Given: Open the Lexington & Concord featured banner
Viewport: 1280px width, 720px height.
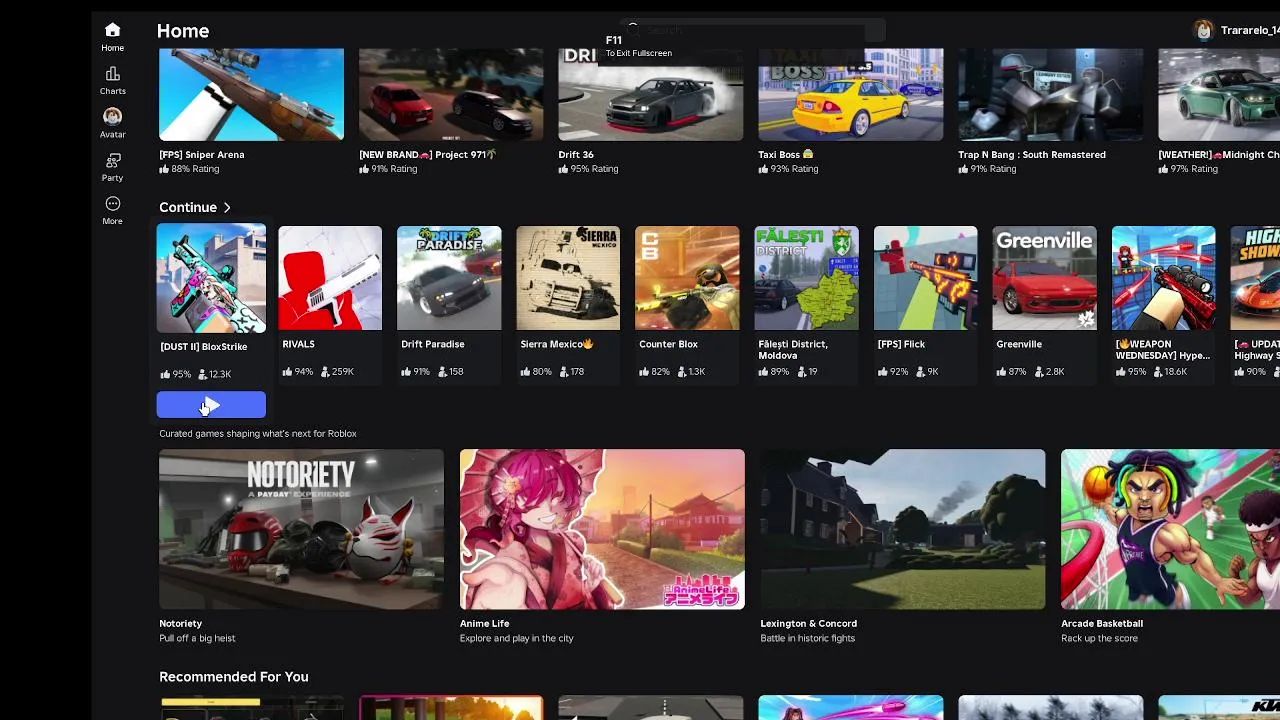Looking at the screenshot, I should click(x=902, y=529).
